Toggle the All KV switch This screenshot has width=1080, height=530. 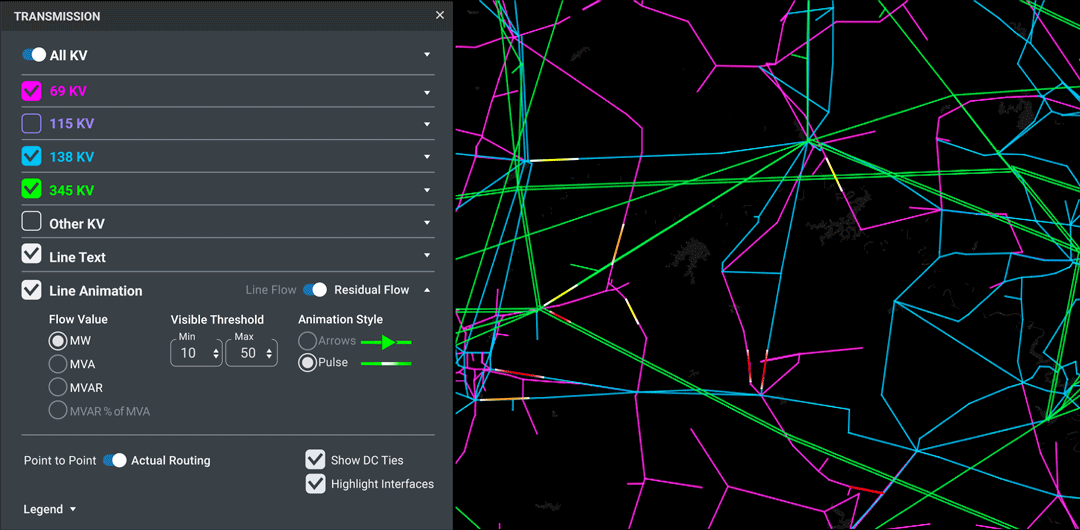[34, 56]
